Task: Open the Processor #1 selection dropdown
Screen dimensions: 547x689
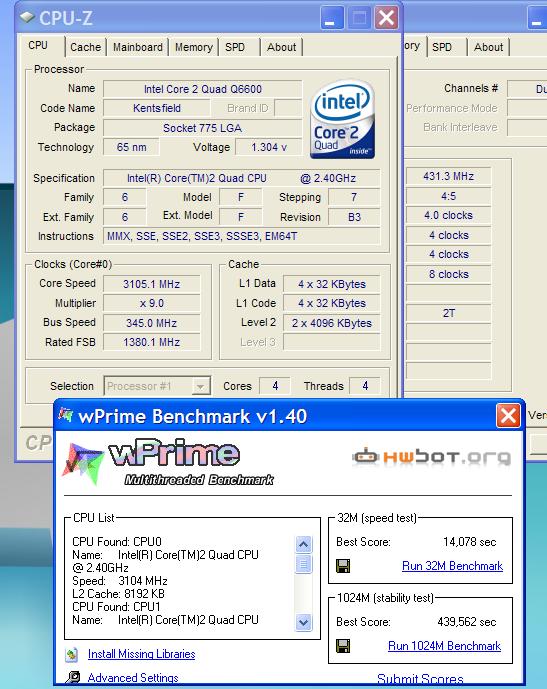Action: click(200, 386)
